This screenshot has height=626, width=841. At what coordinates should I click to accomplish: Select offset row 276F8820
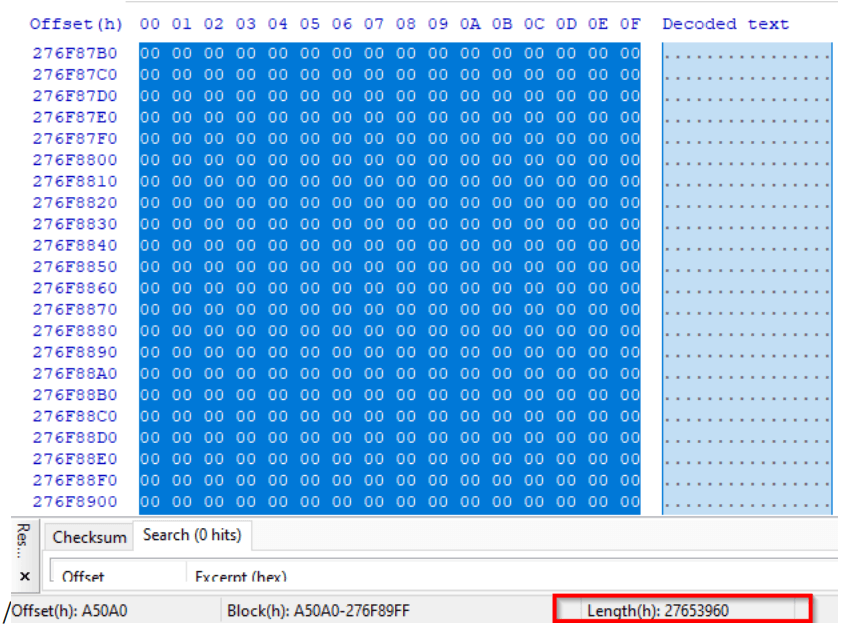(x=75, y=203)
